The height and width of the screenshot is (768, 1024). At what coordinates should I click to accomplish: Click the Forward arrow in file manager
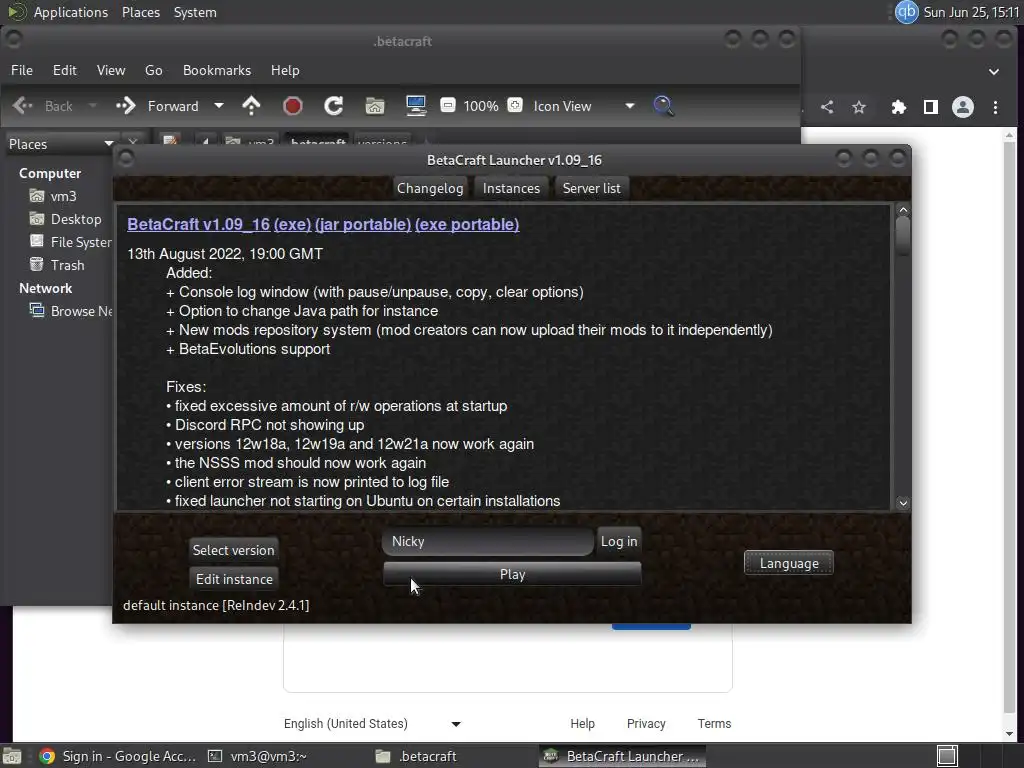pyautogui.click(x=125, y=106)
